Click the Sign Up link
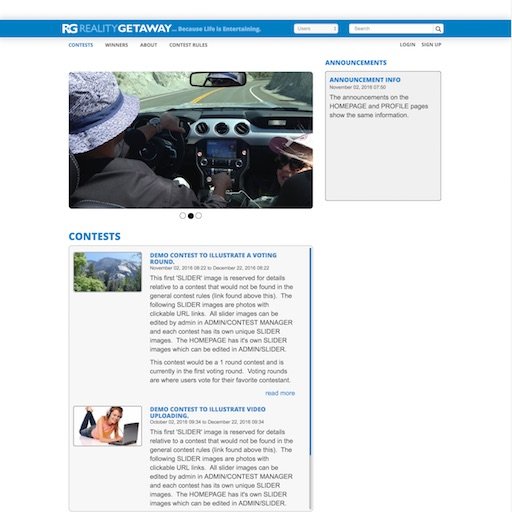Viewport: 512px width, 512px height. (431, 45)
